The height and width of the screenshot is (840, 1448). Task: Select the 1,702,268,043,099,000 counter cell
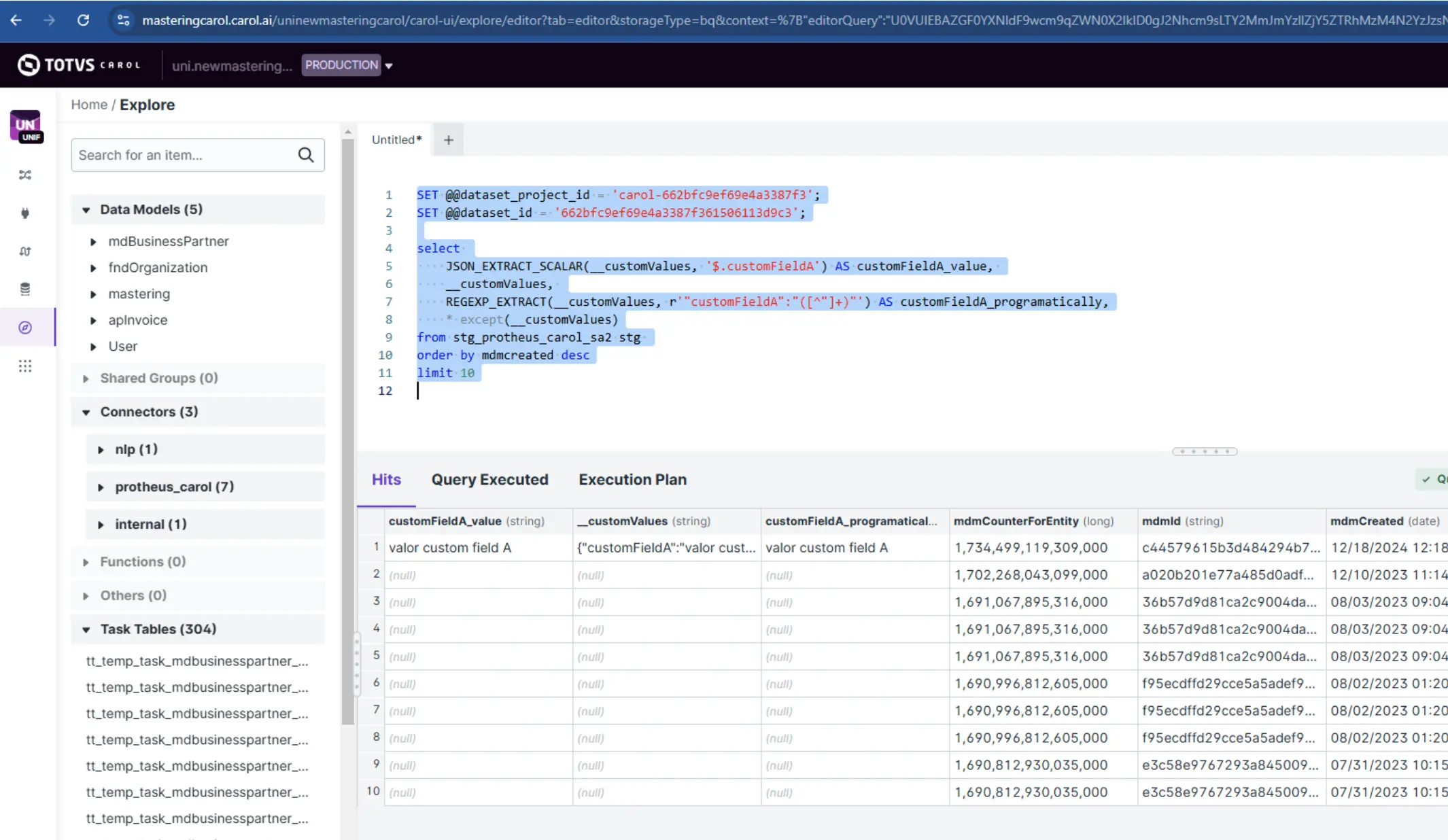(x=1044, y=575)
